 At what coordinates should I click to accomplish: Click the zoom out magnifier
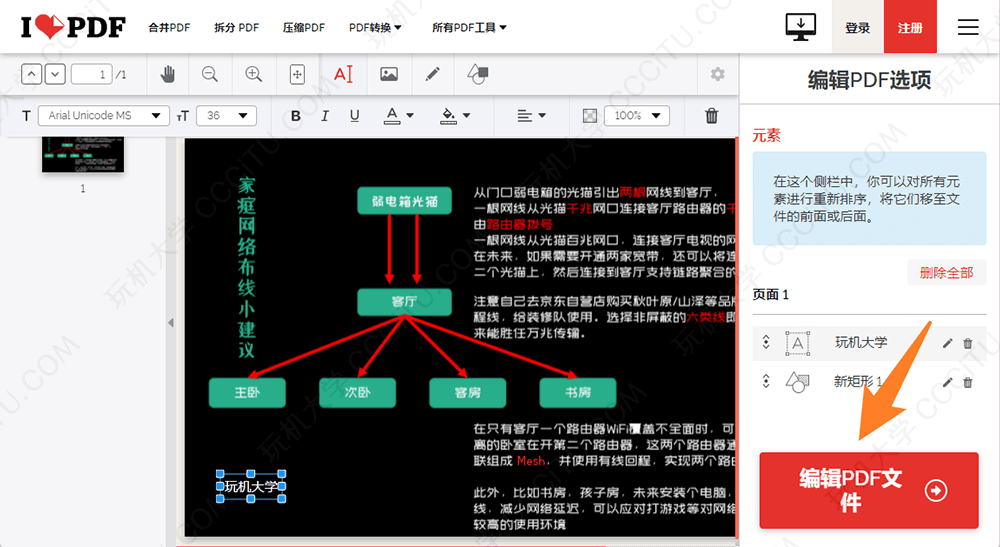[210, 74]
